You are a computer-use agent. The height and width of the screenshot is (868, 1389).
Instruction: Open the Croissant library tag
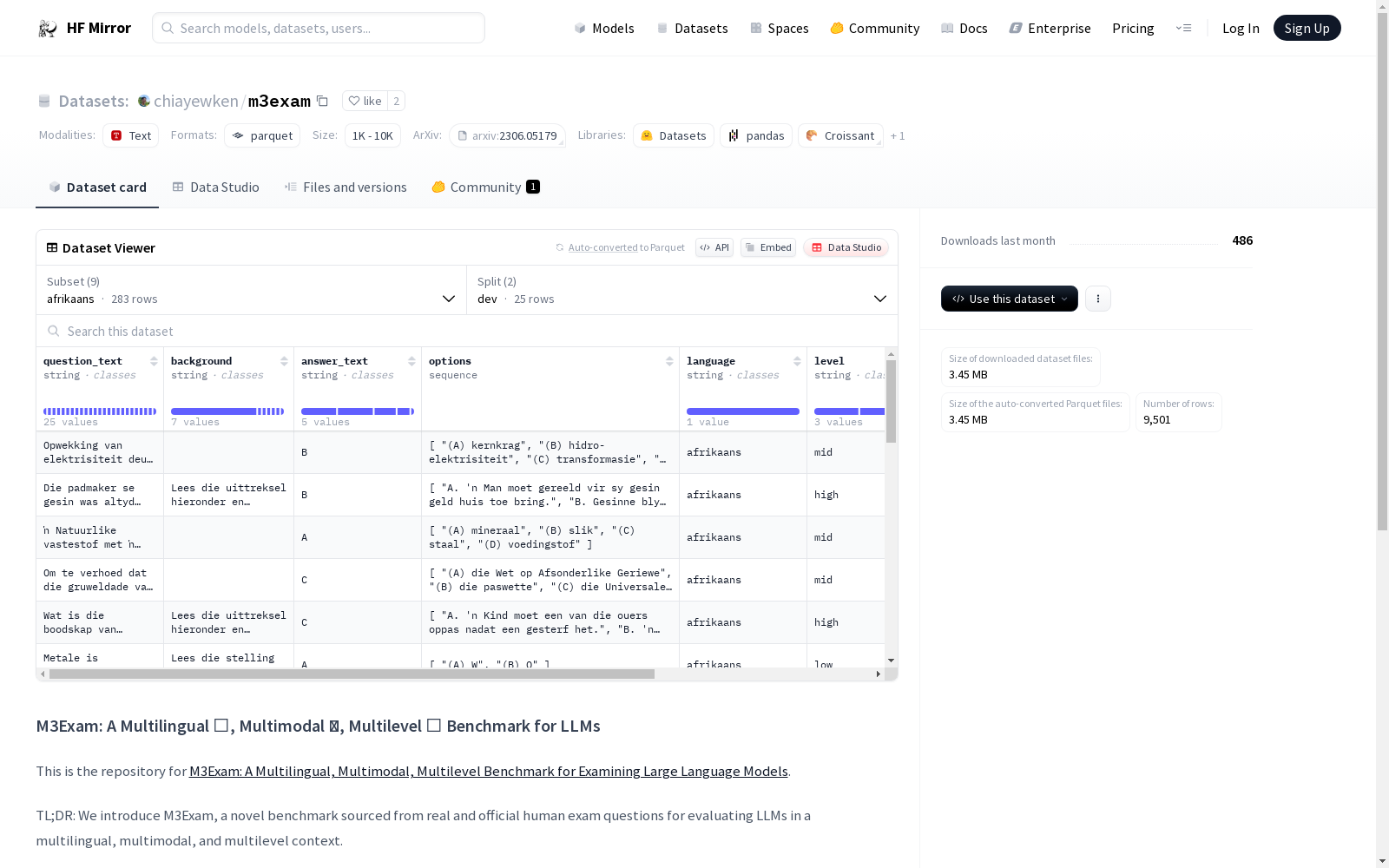(x=840, y=135)
